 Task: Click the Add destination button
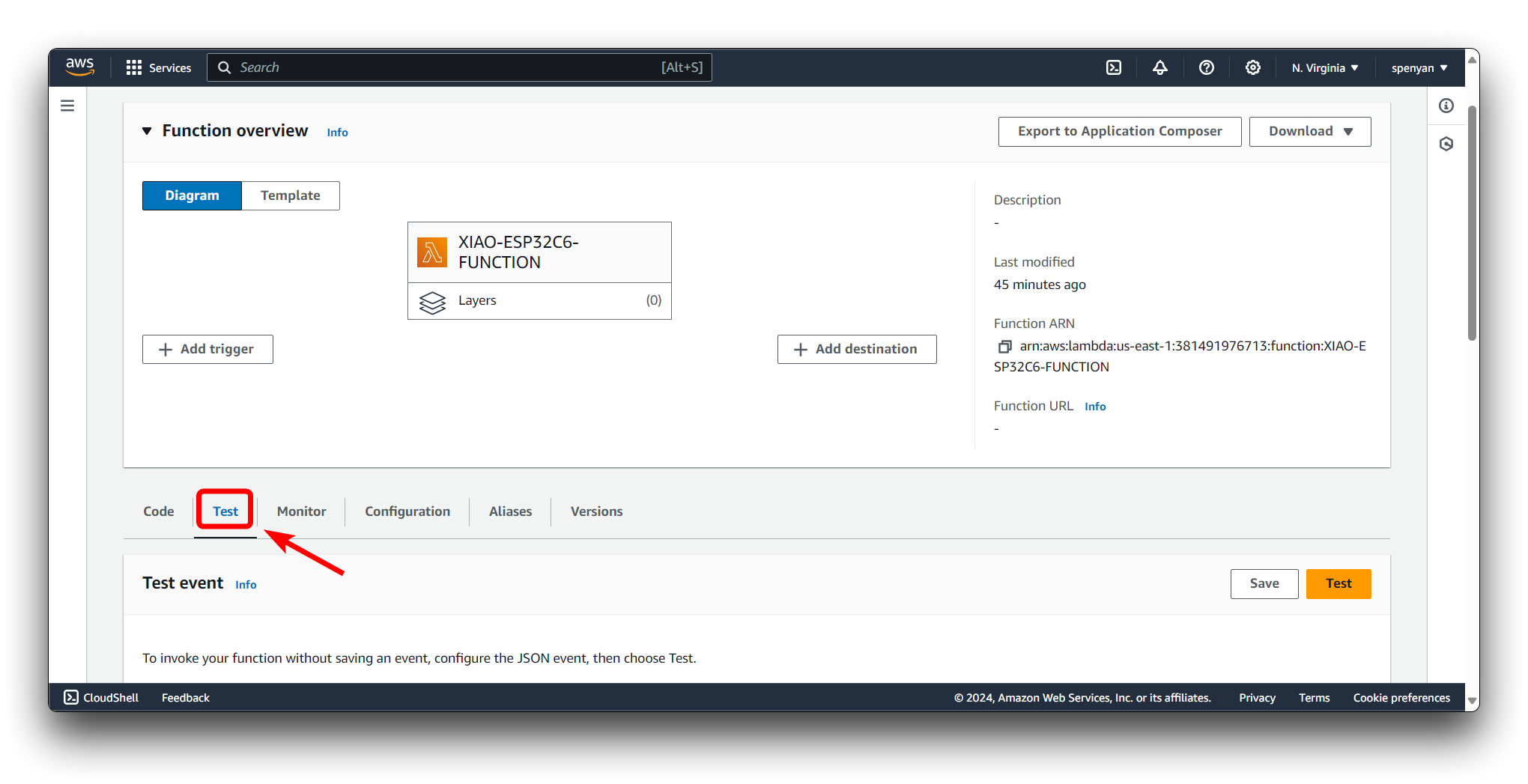pyautogui.click(x=857, y=349)
